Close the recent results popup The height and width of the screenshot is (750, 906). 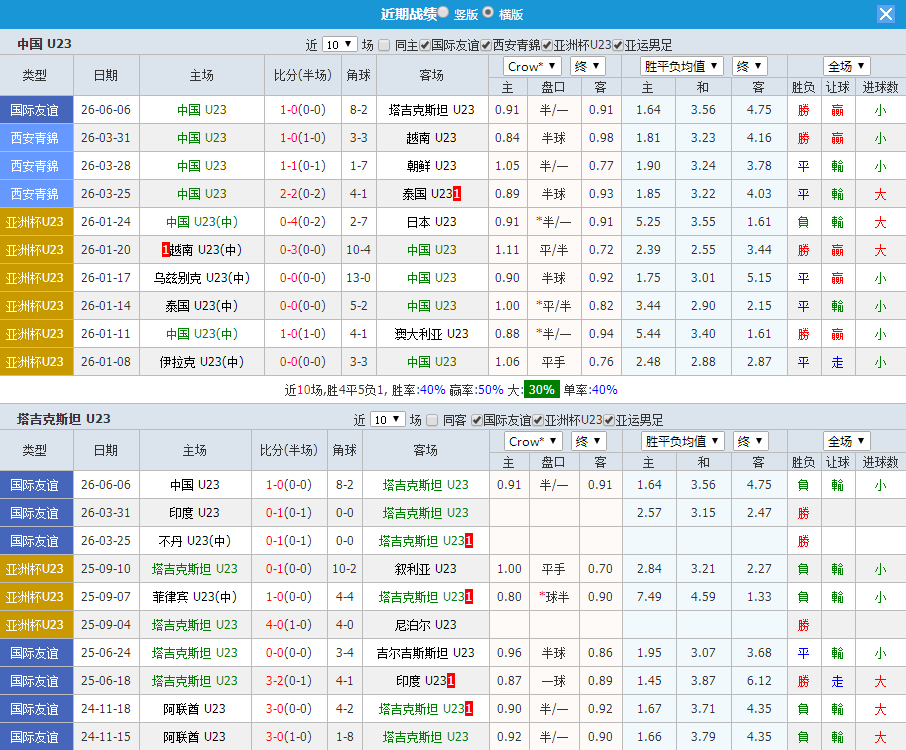tap(886, 14)
